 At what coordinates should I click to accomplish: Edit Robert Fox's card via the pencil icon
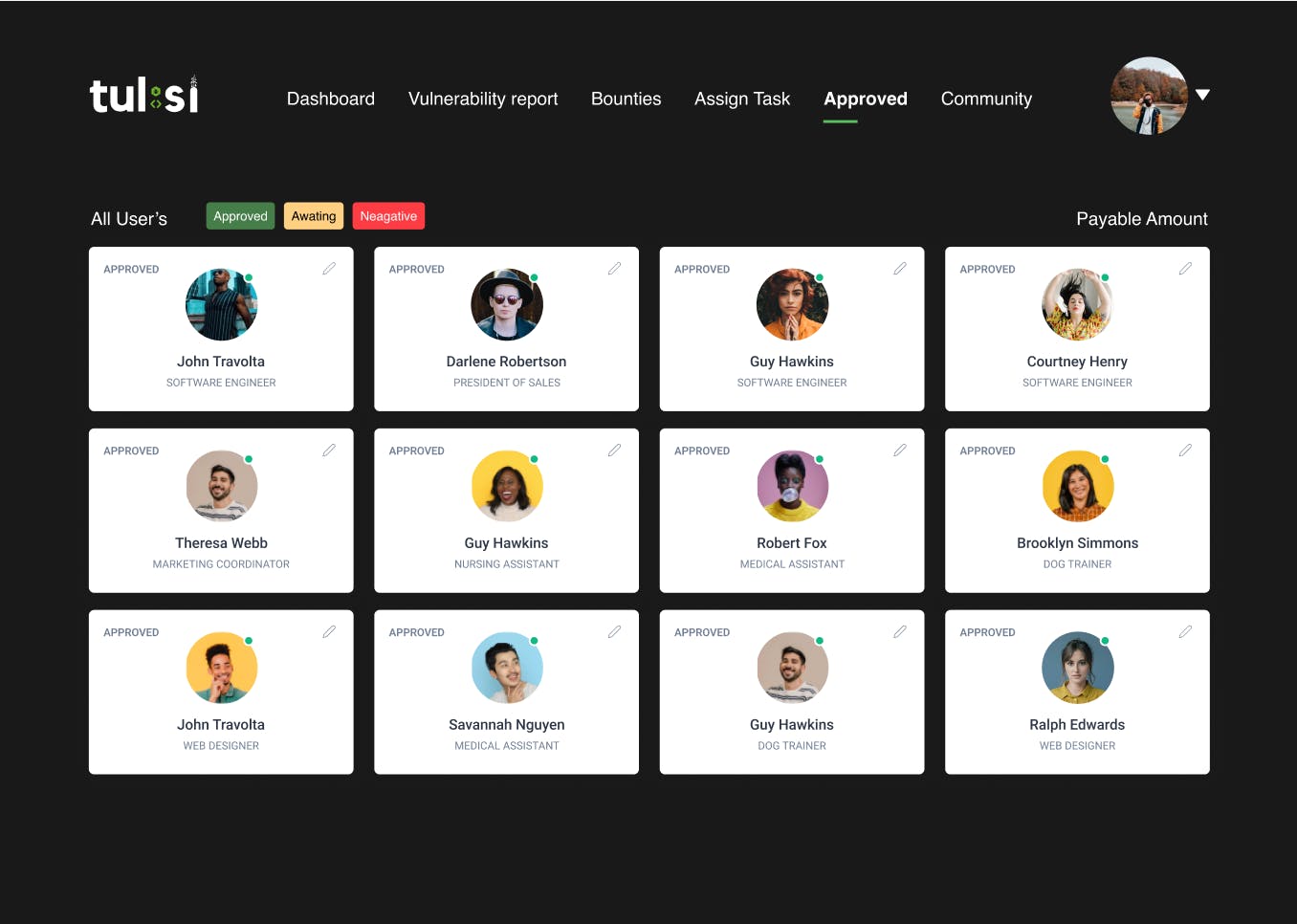click(900, 451)
